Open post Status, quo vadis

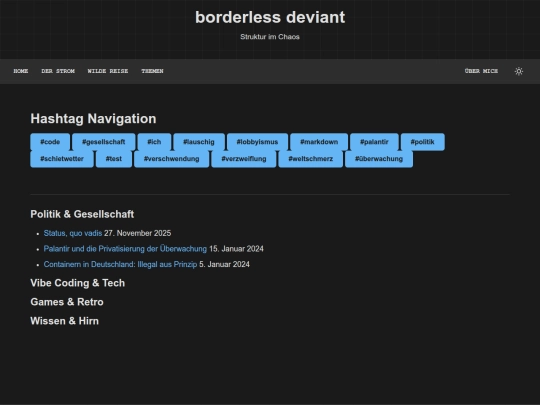(x=73, y=233)
